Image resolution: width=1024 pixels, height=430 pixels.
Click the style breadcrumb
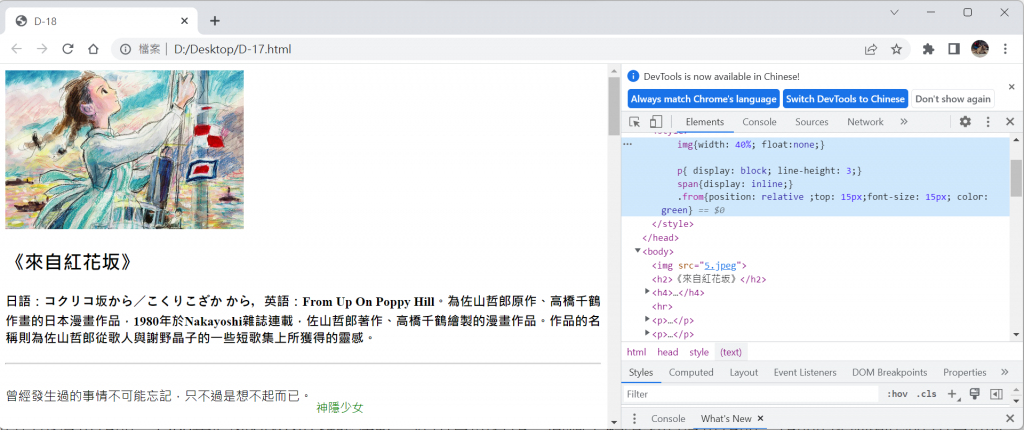(699, 352)
